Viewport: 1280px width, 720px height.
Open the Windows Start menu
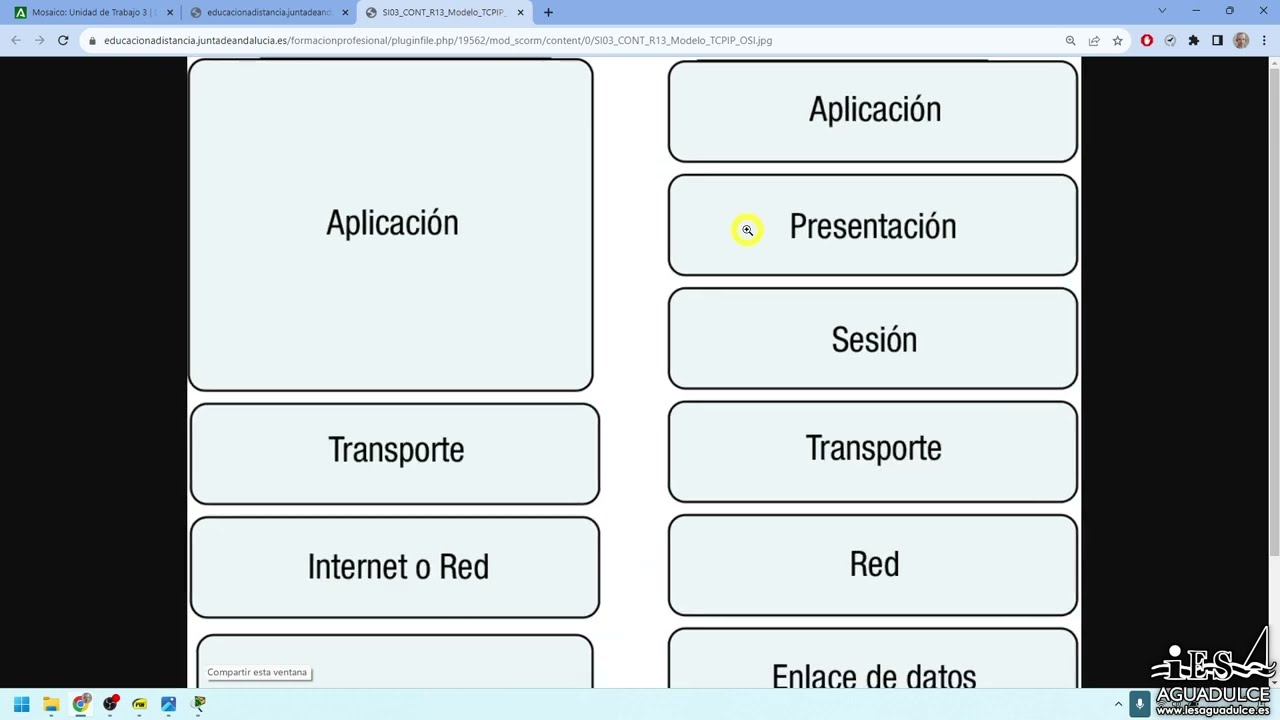tap(21, 704)
